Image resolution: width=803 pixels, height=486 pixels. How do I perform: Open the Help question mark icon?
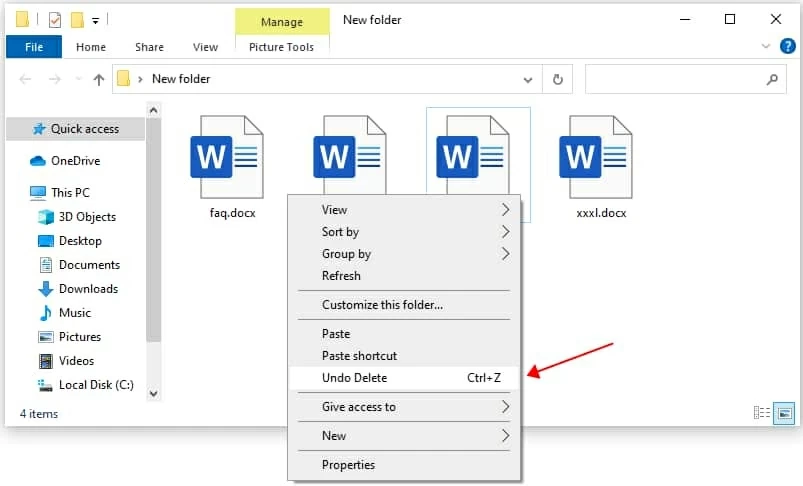(785, 46)
